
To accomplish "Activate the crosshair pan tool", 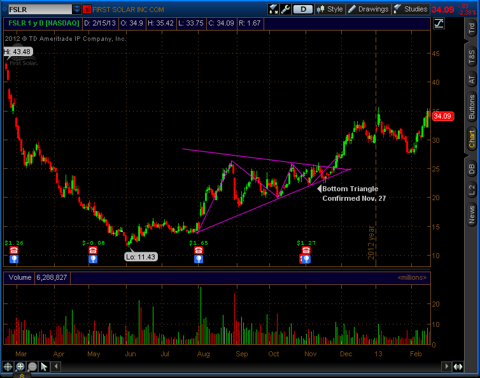I will point(8,367).
